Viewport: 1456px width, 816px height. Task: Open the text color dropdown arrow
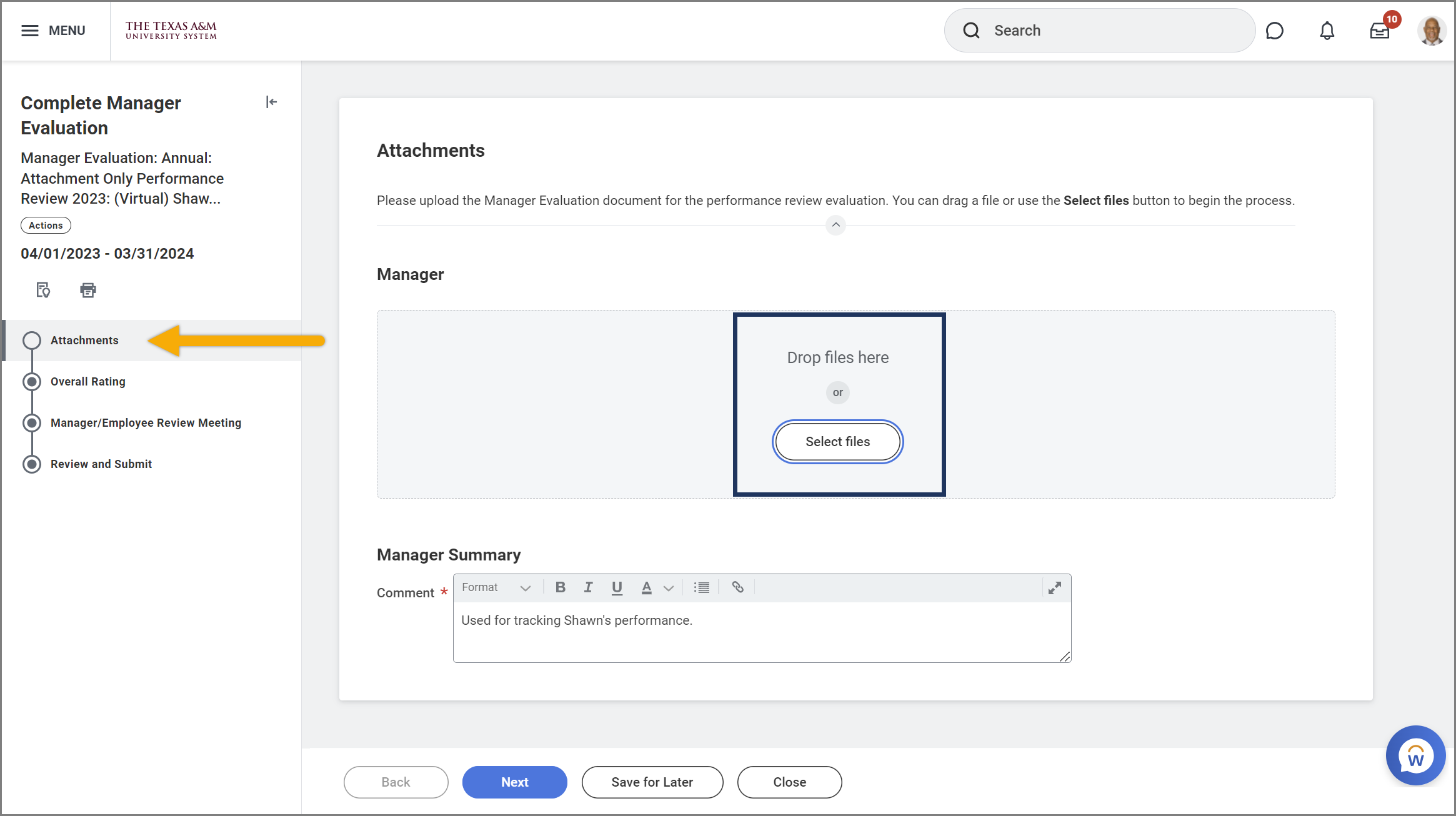669,588
